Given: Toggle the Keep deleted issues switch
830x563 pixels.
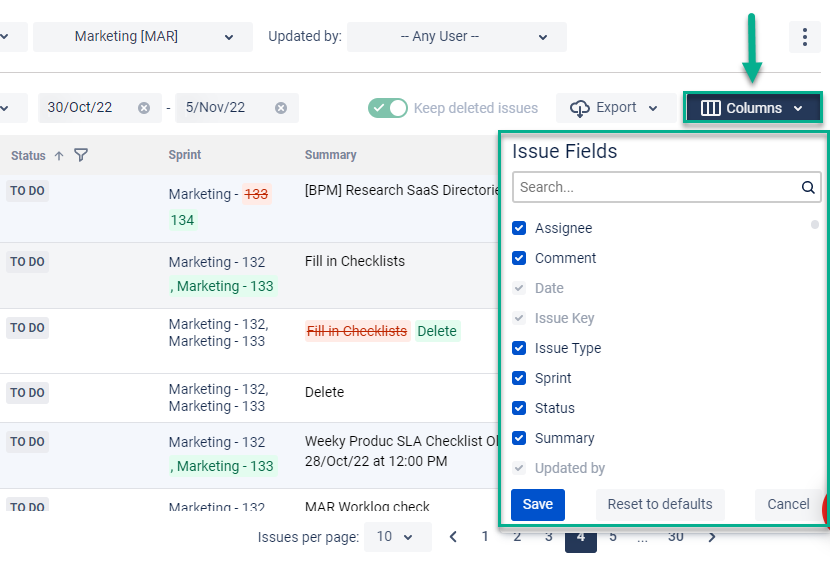Looking at the screenshot, I should tap(387, 108).
